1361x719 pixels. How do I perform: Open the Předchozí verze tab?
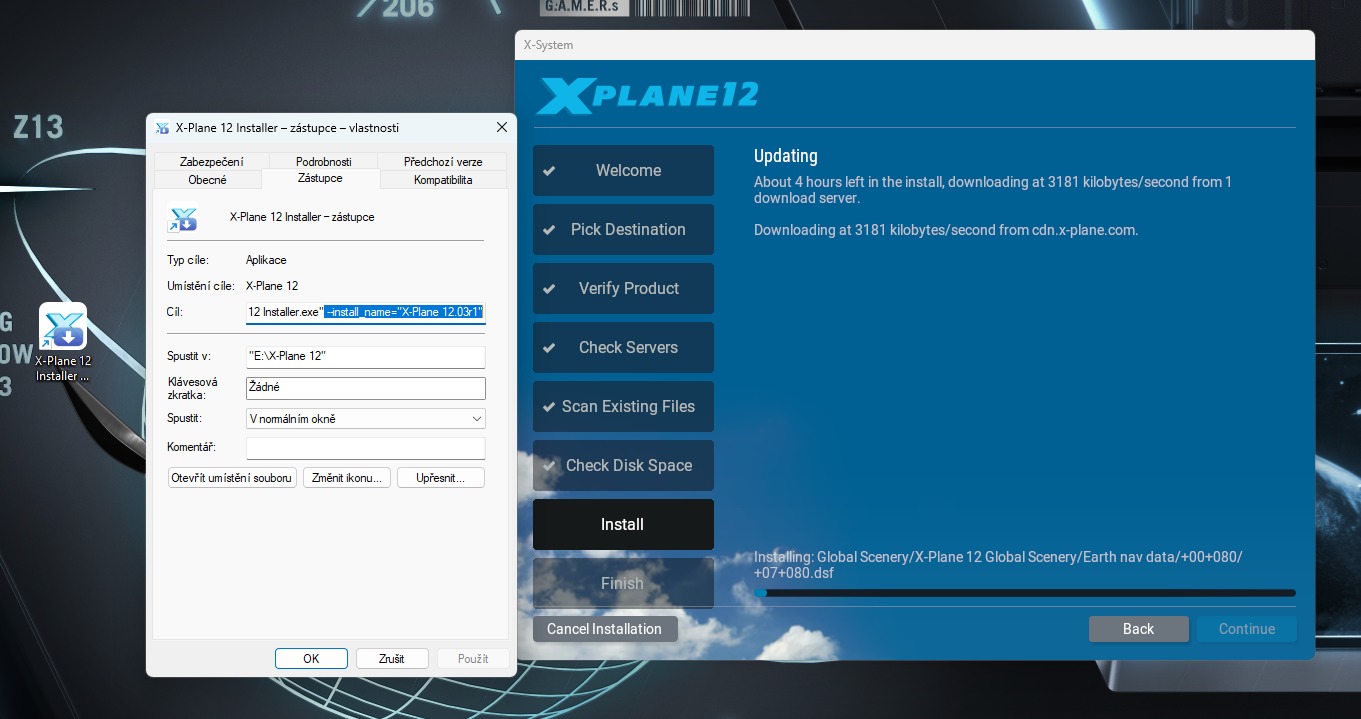pyautogui.click(x=443, y=162)
